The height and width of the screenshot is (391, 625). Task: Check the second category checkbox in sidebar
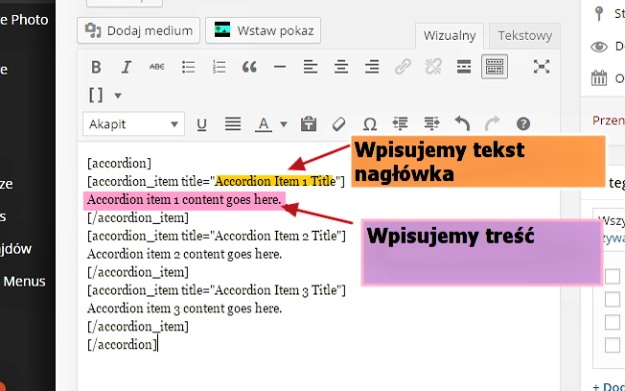[612, 299]
